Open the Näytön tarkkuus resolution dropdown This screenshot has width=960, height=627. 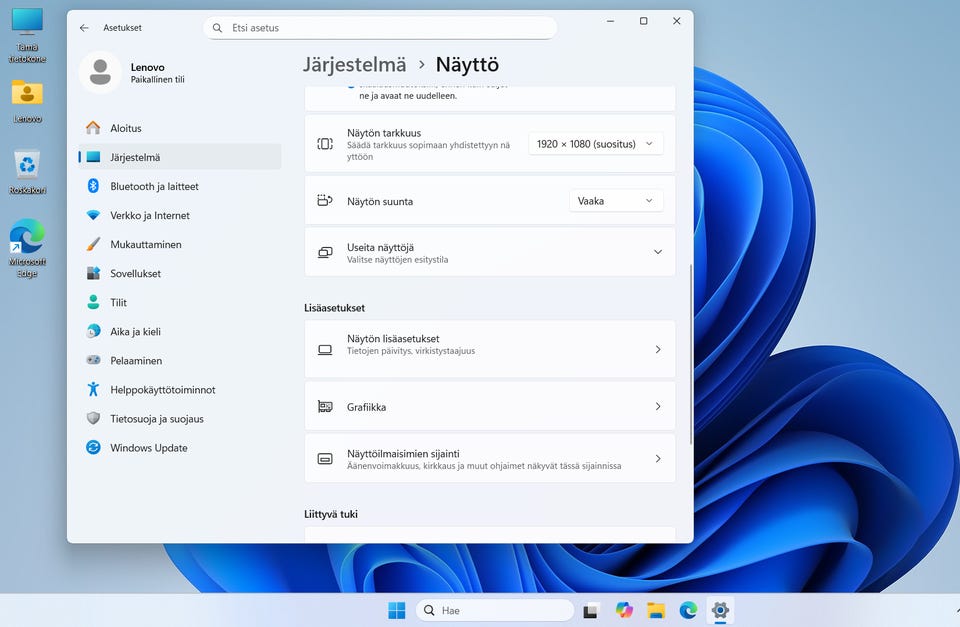595,144
